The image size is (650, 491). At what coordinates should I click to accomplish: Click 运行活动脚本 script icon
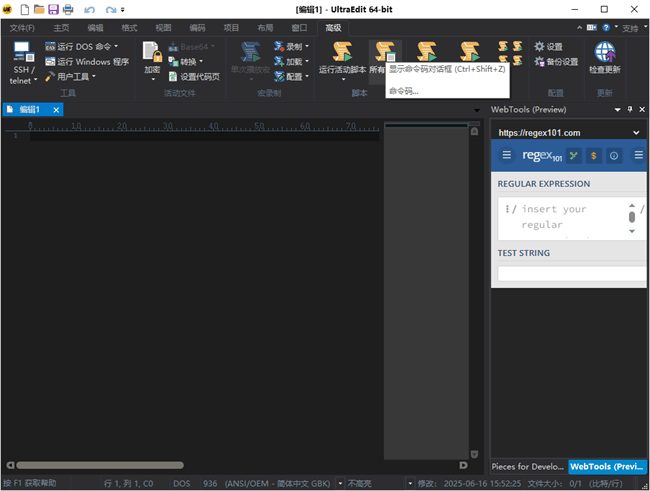click(x=343, y=58)
